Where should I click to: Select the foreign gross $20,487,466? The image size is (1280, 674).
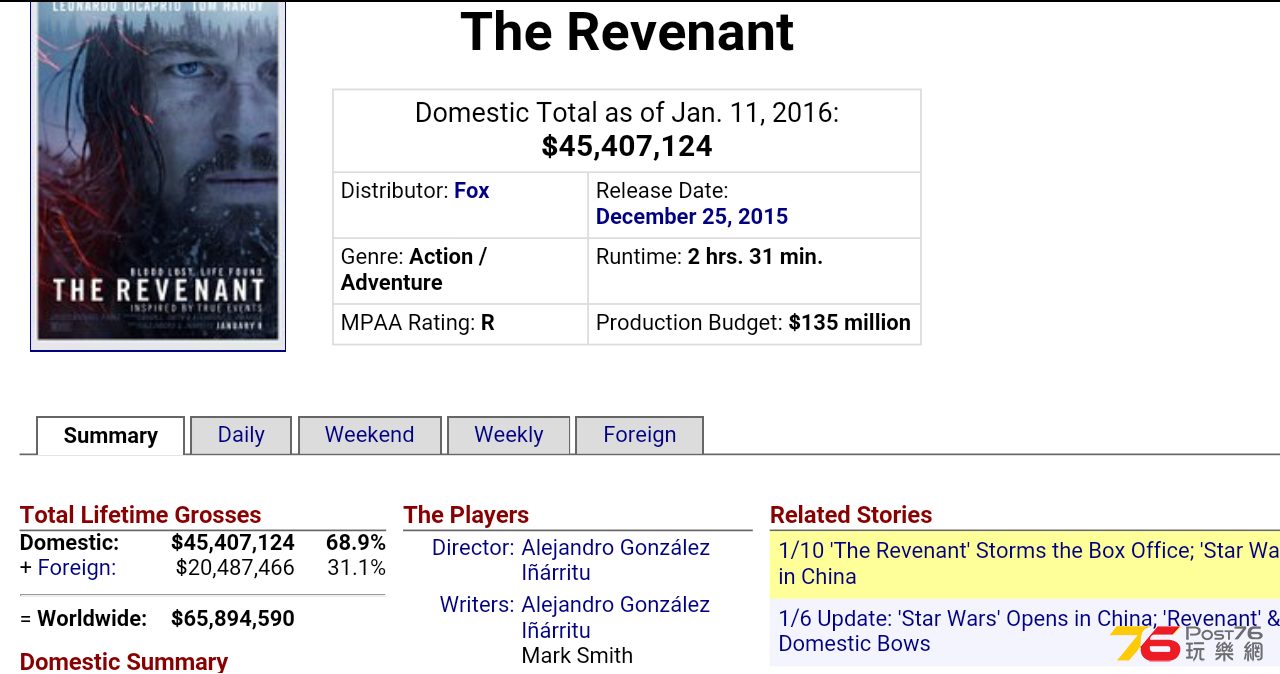(x=235, y=568)
